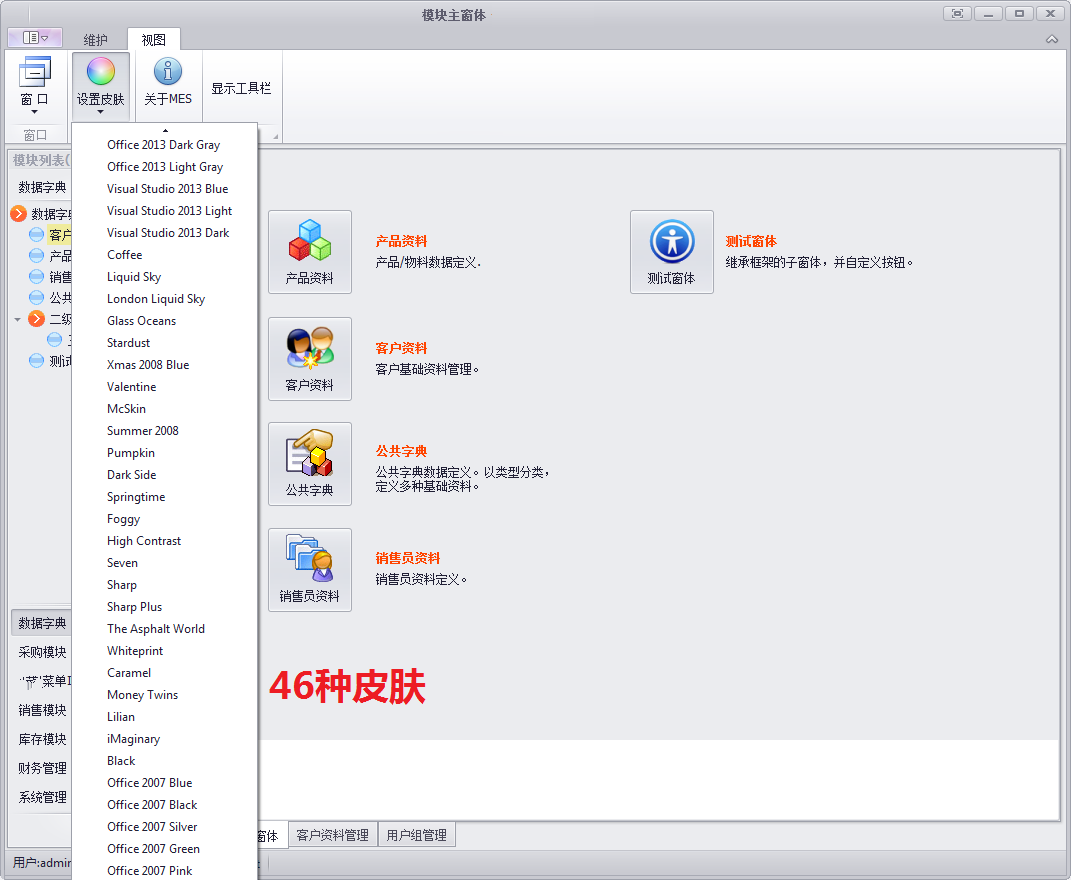Choose the Office 2013 Dark Gray skin
The image size is (1071, 880).
point(164,145)
